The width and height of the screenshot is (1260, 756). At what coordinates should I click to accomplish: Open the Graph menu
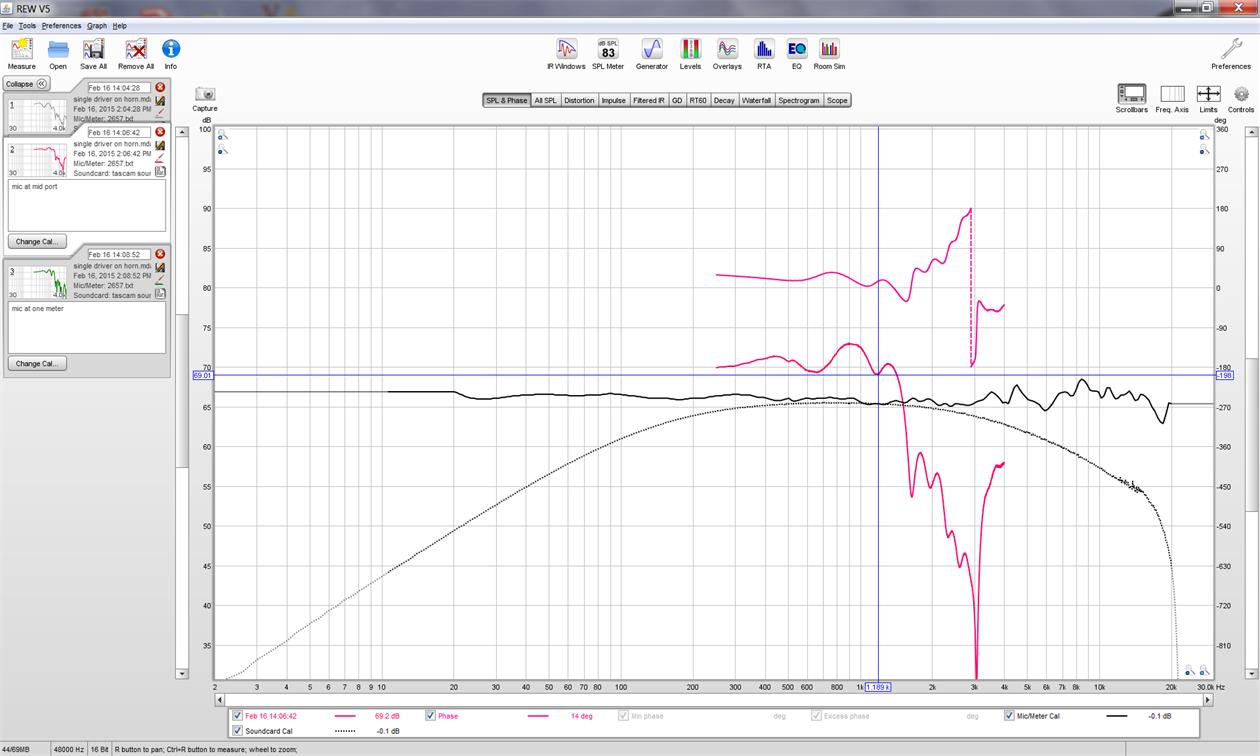(x=96, y=26)
